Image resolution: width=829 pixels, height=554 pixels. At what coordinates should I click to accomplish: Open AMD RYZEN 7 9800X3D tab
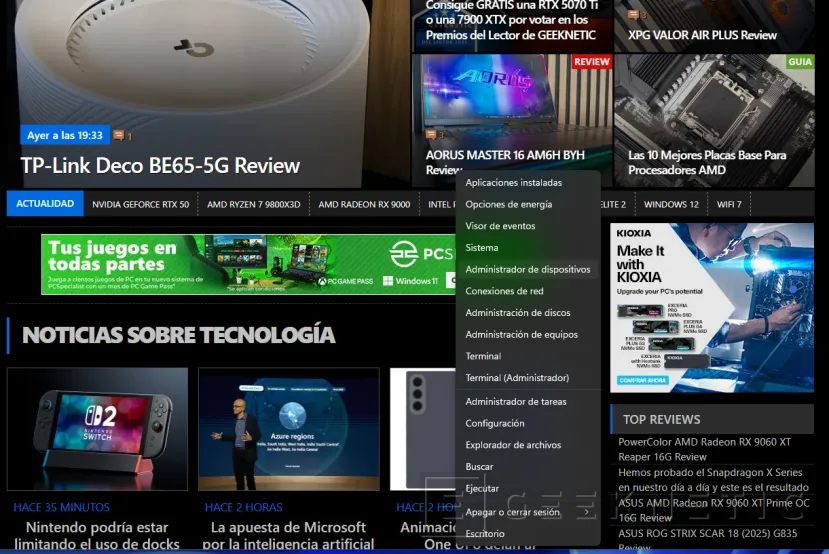[253, 204]
